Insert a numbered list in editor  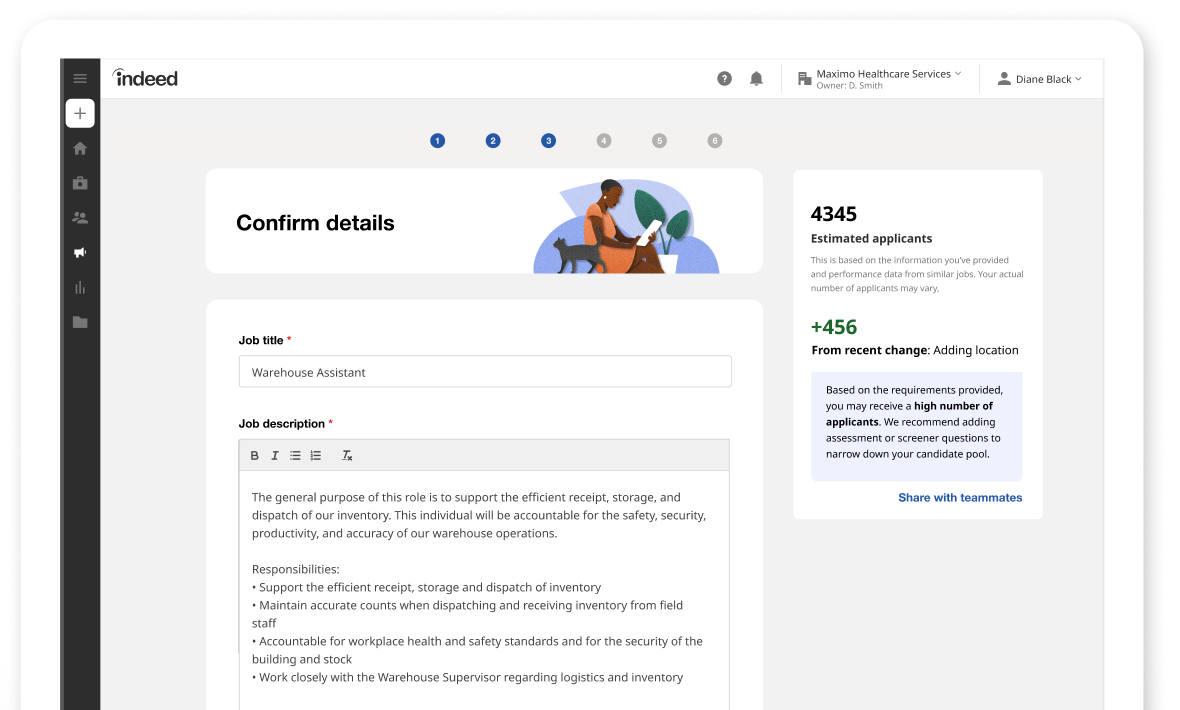pos(315,456)
